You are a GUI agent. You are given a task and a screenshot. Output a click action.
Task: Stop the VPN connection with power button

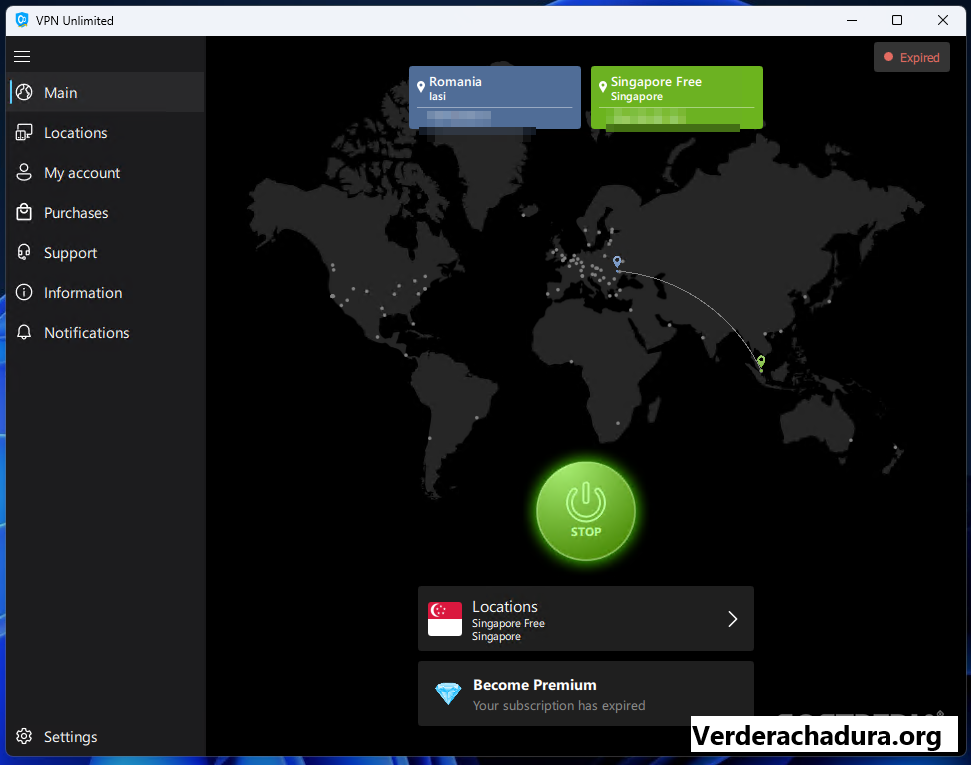[586, 511]
